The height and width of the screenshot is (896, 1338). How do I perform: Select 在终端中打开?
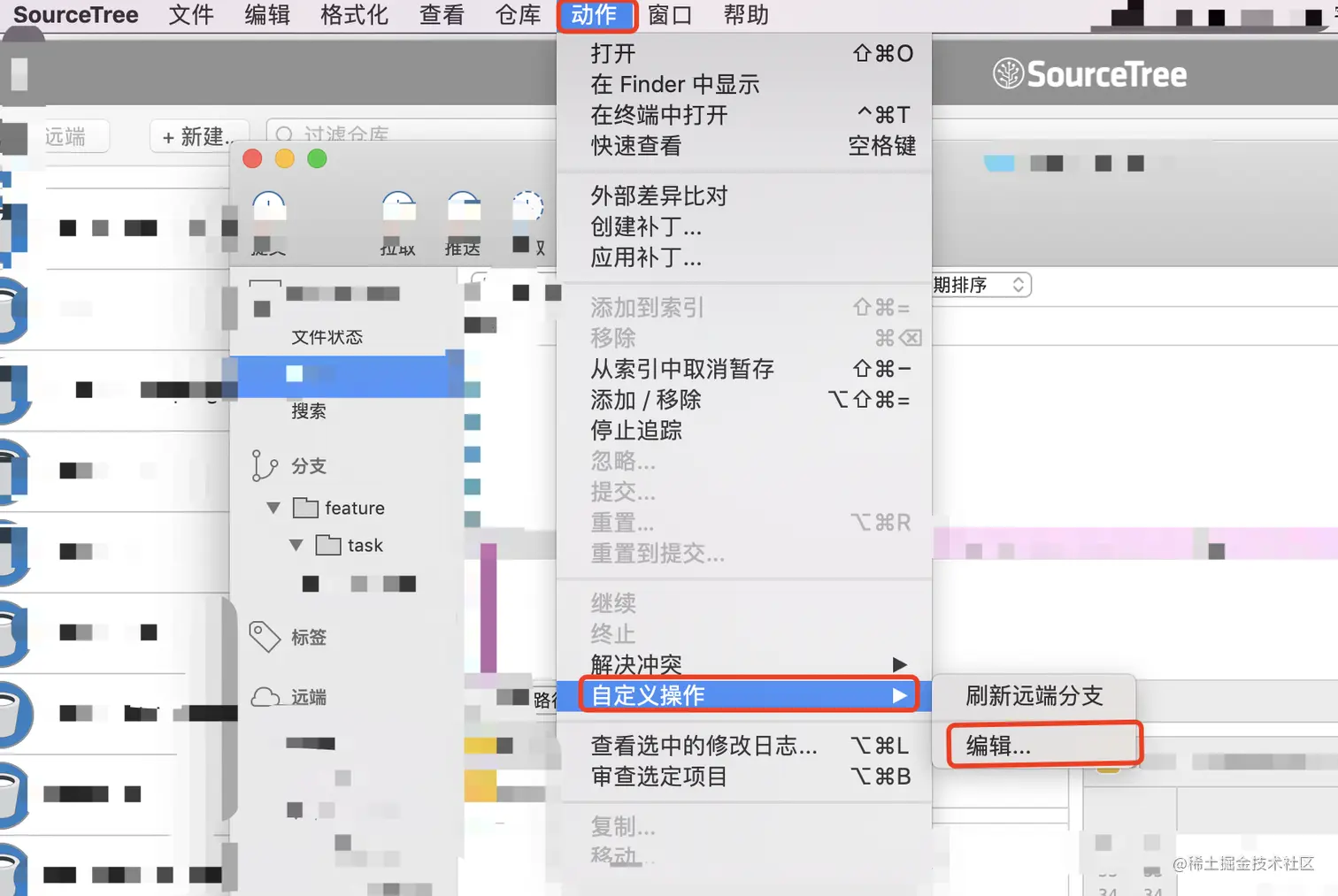pos(744,115)
